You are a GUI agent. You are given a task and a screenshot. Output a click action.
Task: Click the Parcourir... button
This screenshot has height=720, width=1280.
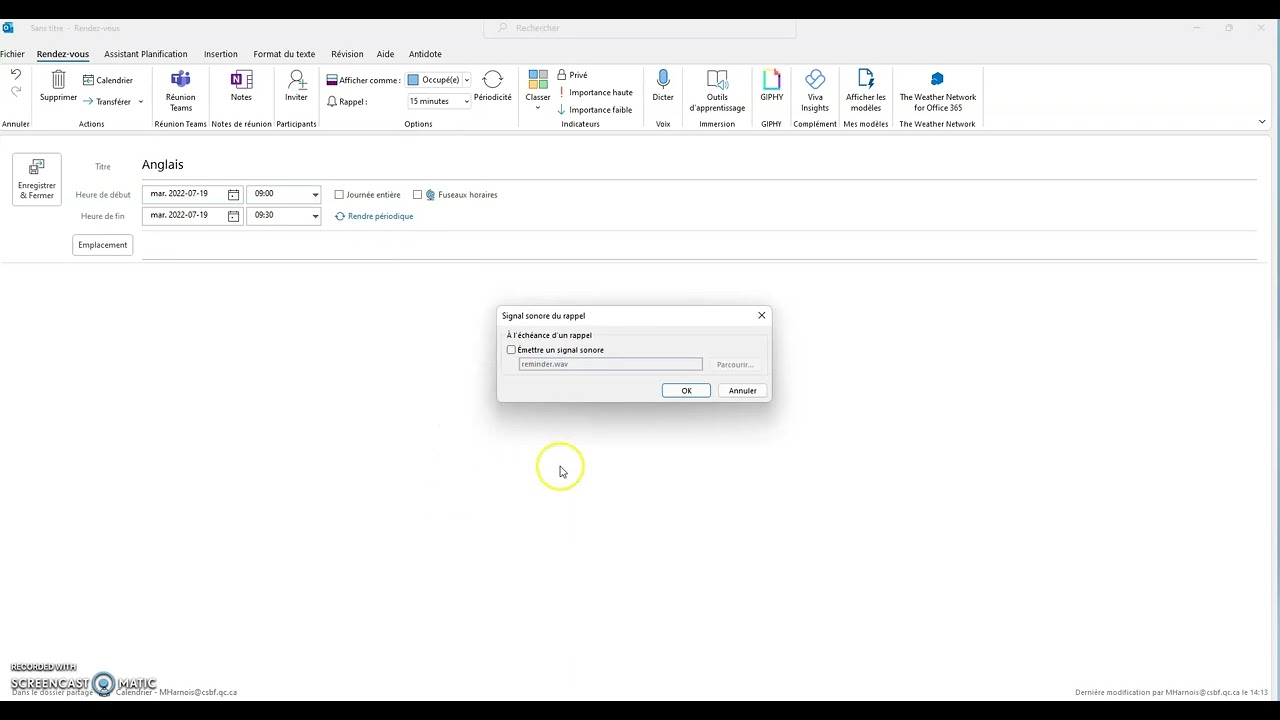[735, 365]
